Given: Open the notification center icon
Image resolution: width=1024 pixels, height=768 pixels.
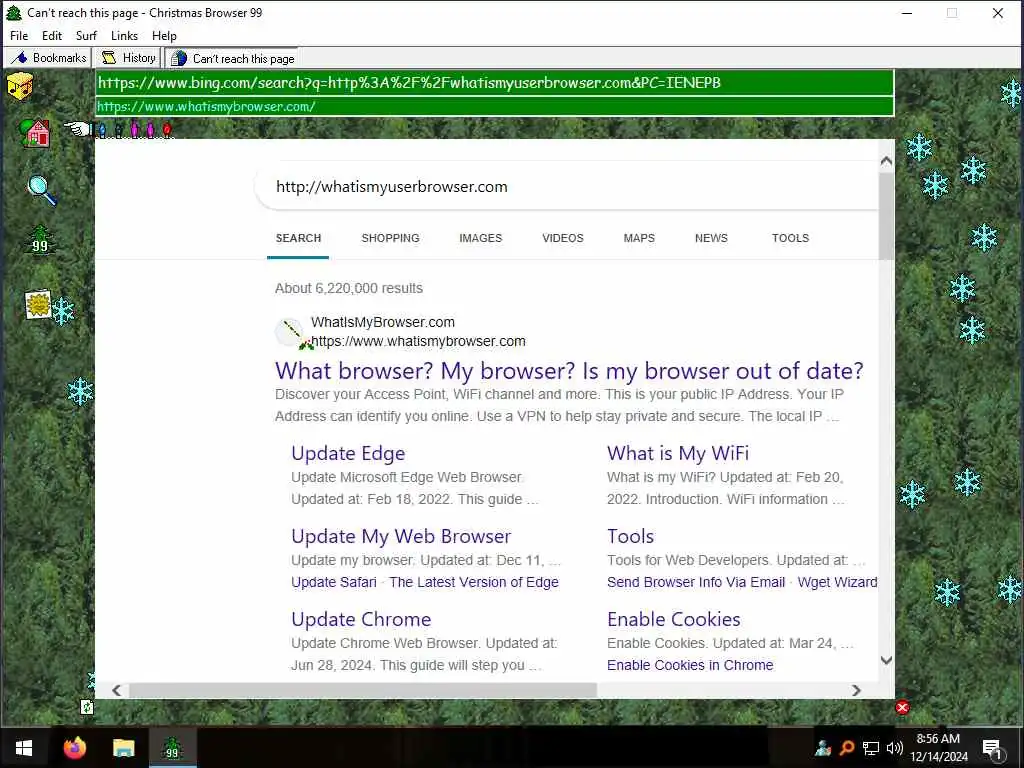Looking at the screenshot, I should pos(993,749).
